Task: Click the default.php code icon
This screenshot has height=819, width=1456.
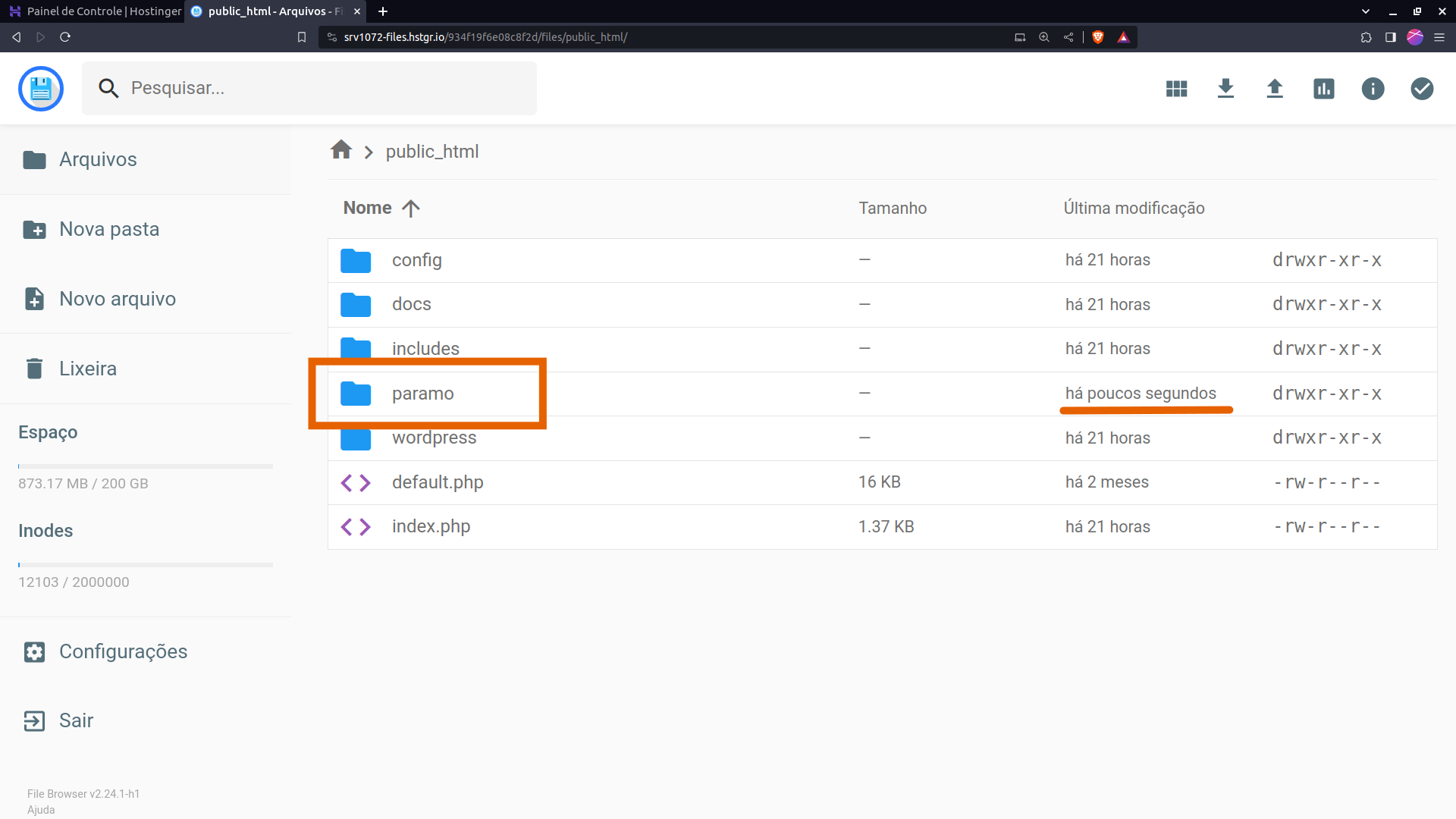Action: tap(356, 482)
